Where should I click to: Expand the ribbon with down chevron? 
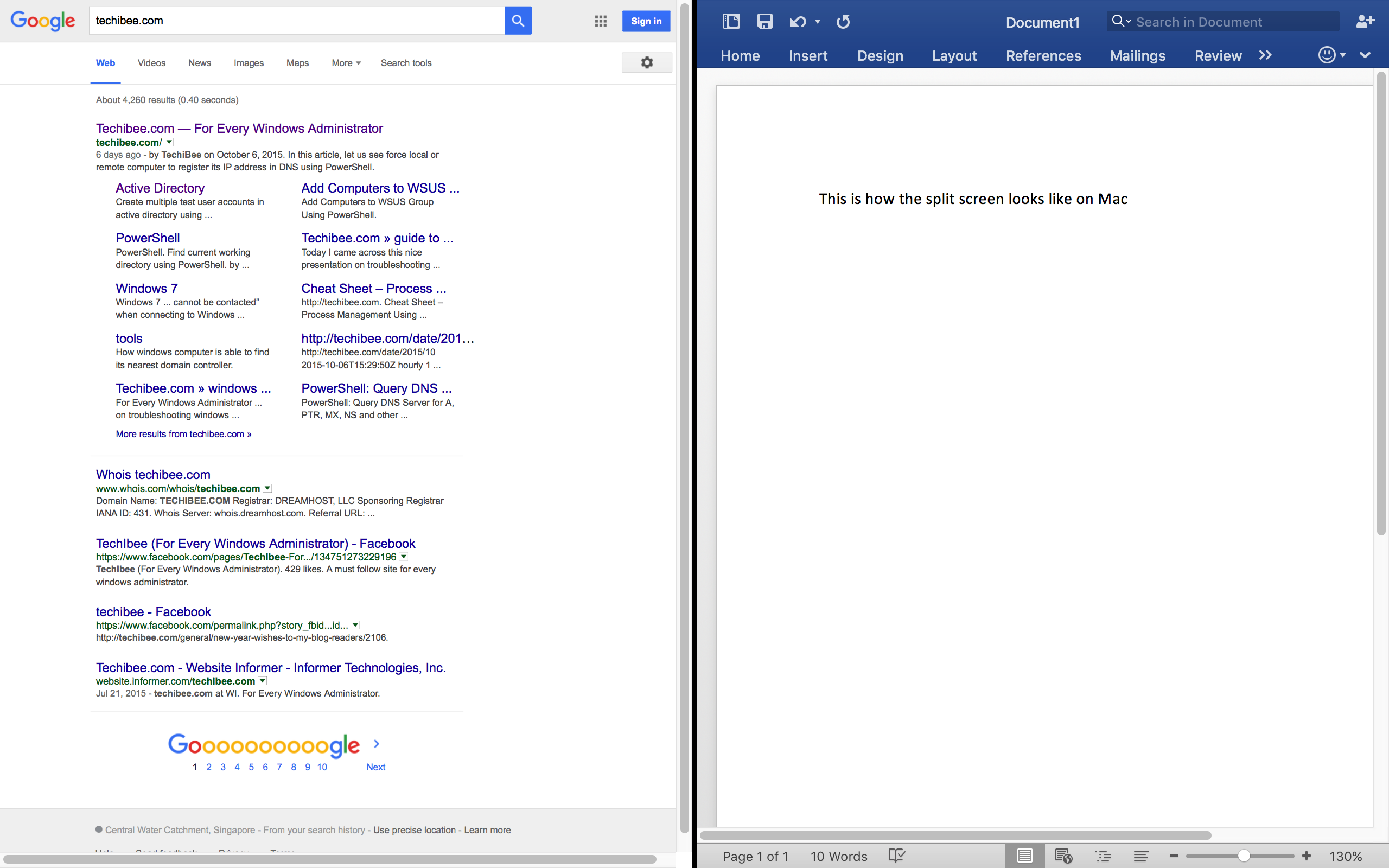(1365, 55)
